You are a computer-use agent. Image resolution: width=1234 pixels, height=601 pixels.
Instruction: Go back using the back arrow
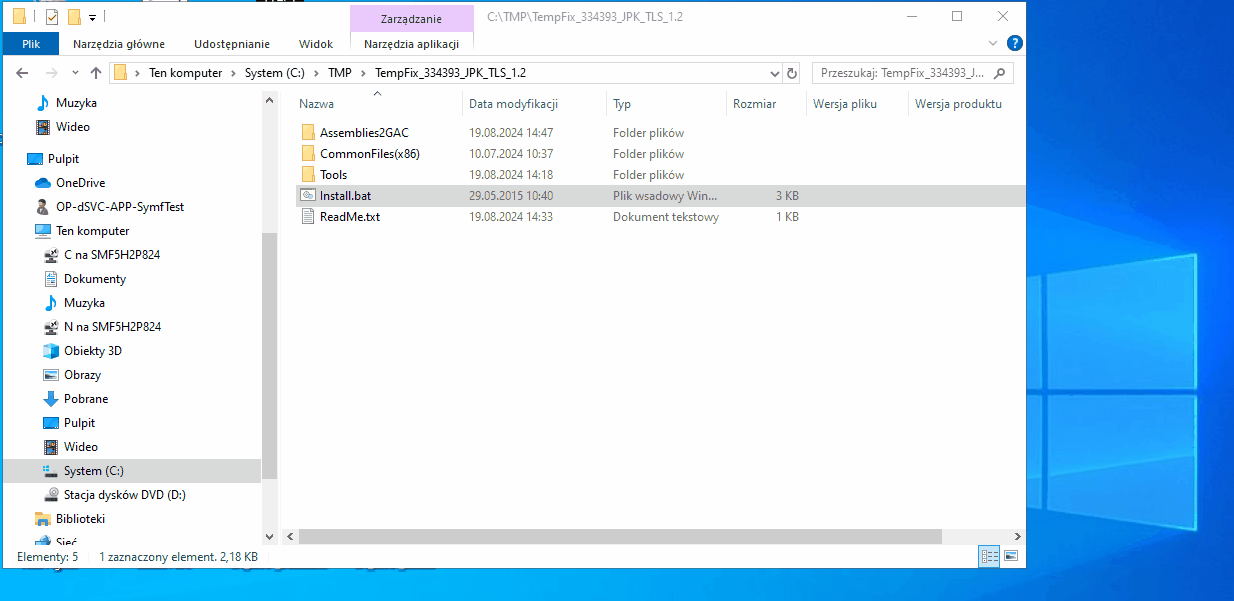(22, 73)
